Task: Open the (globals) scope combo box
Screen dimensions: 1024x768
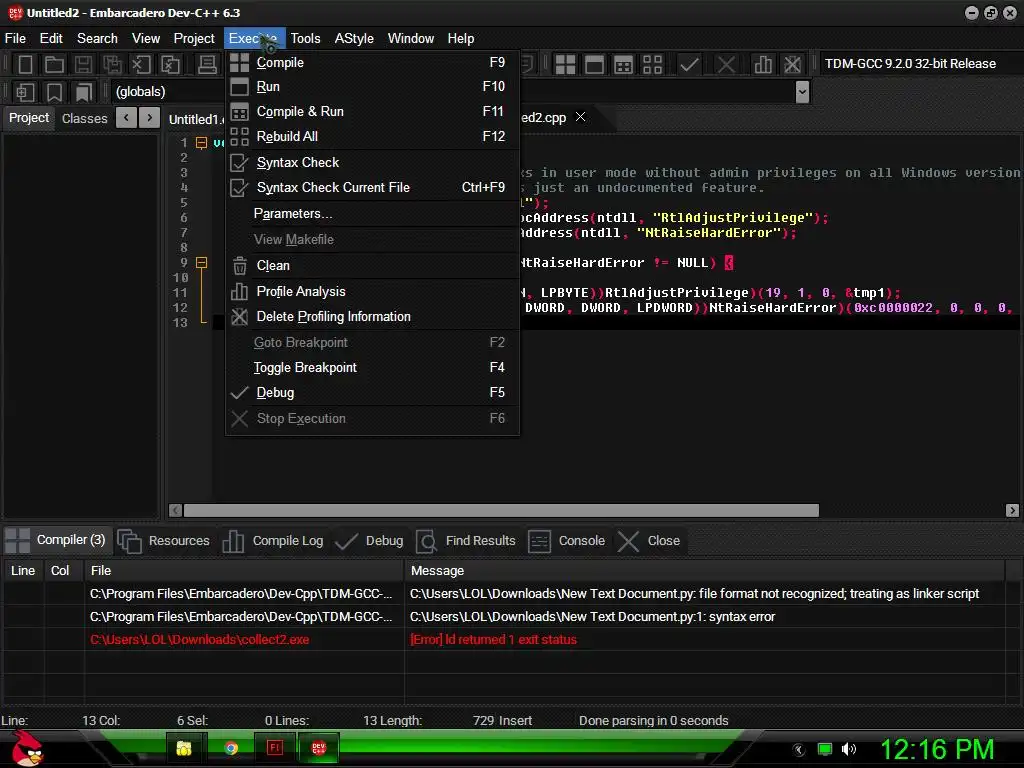Action: [168, 91]
